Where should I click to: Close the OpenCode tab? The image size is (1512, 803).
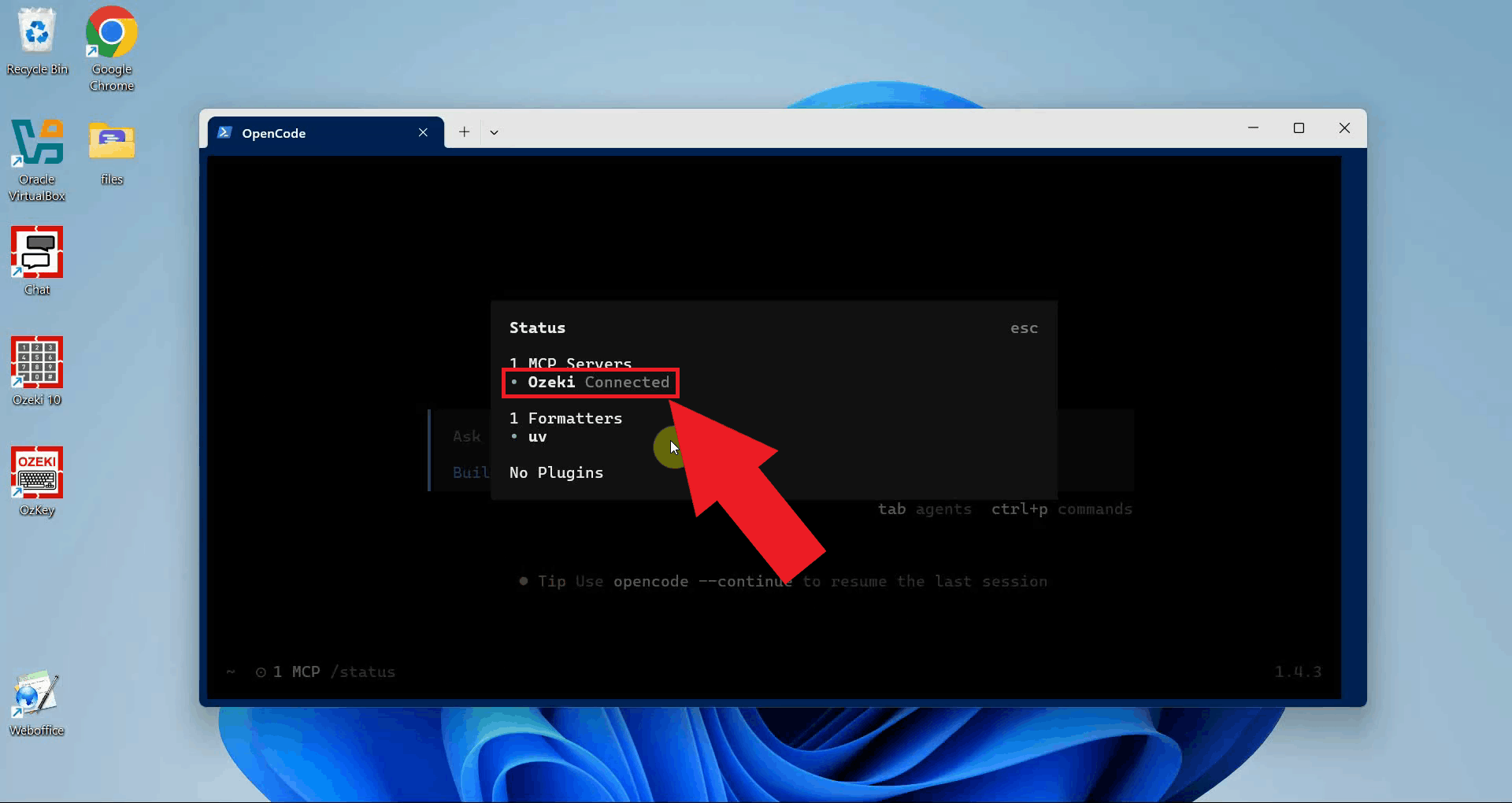(x=423, y=132)
